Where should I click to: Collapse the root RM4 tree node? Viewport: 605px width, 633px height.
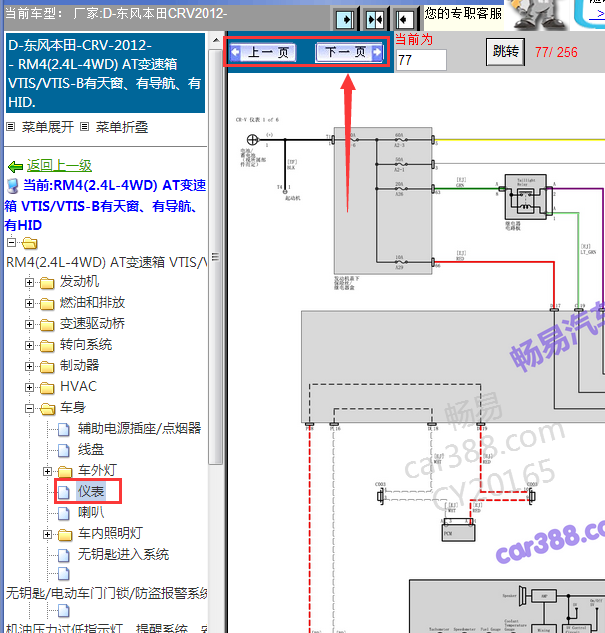click(11, 243)
